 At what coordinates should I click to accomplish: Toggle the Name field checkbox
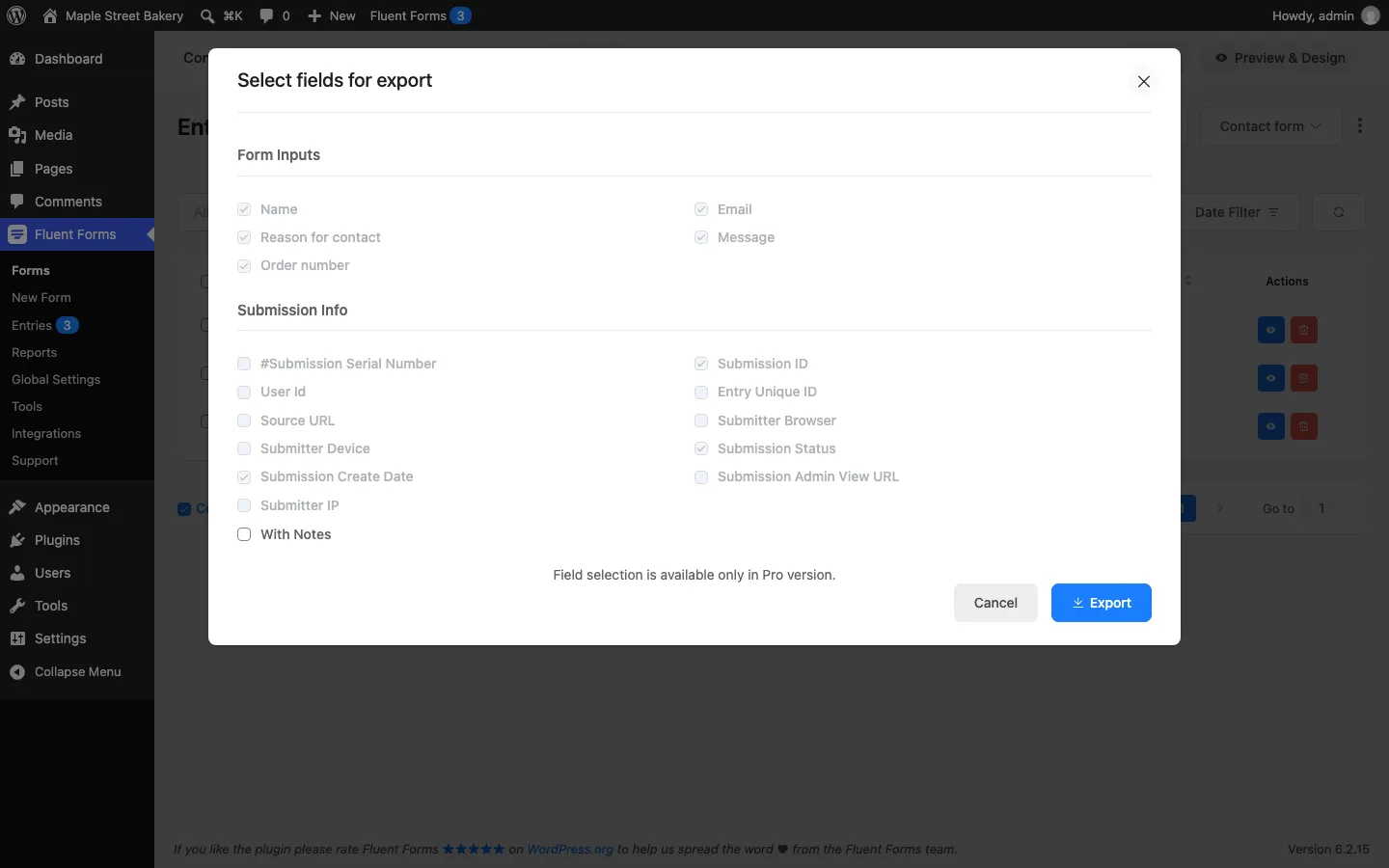click(x=244, y=209)
